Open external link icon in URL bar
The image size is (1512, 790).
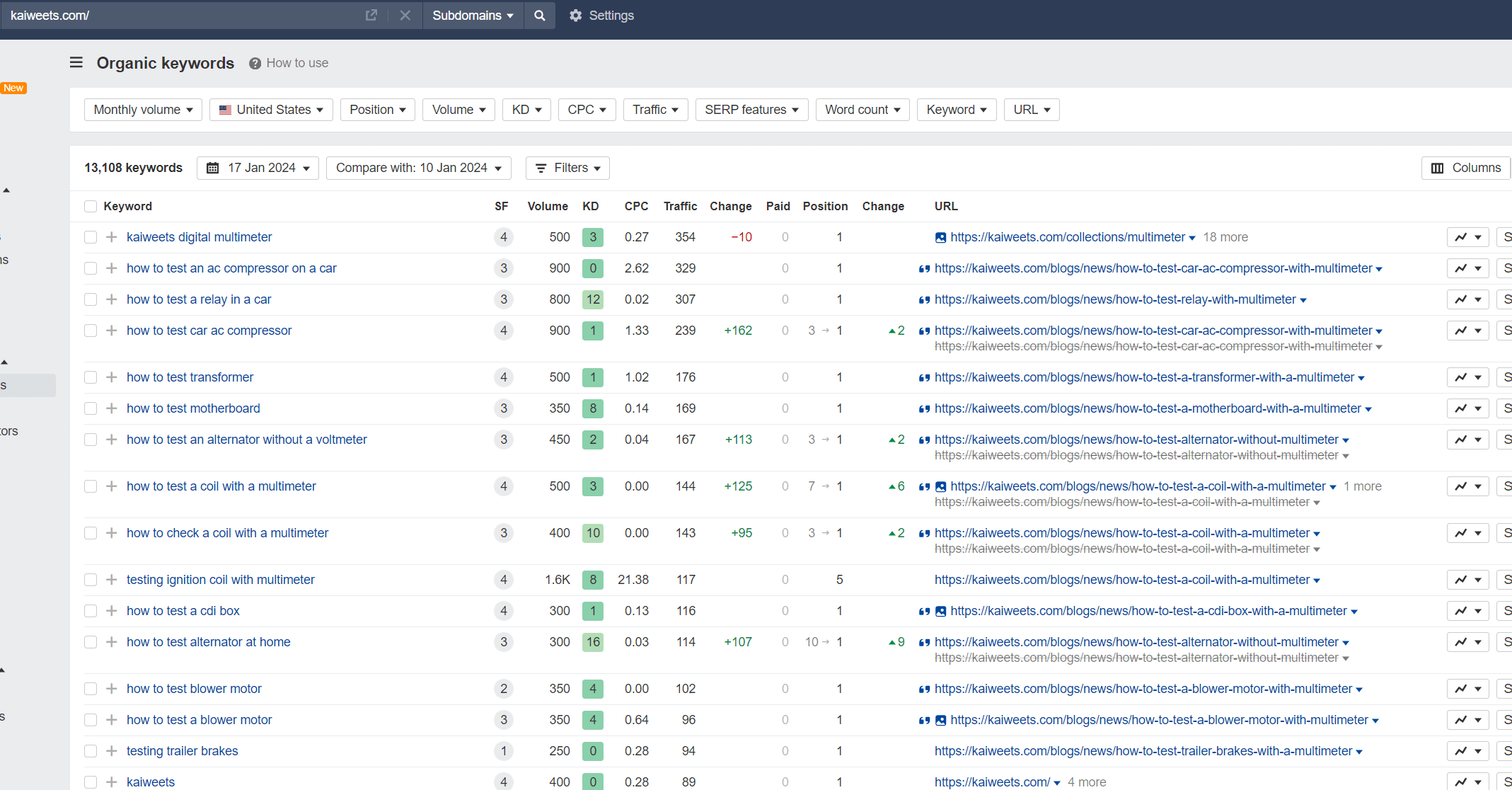tap(371, 15)
